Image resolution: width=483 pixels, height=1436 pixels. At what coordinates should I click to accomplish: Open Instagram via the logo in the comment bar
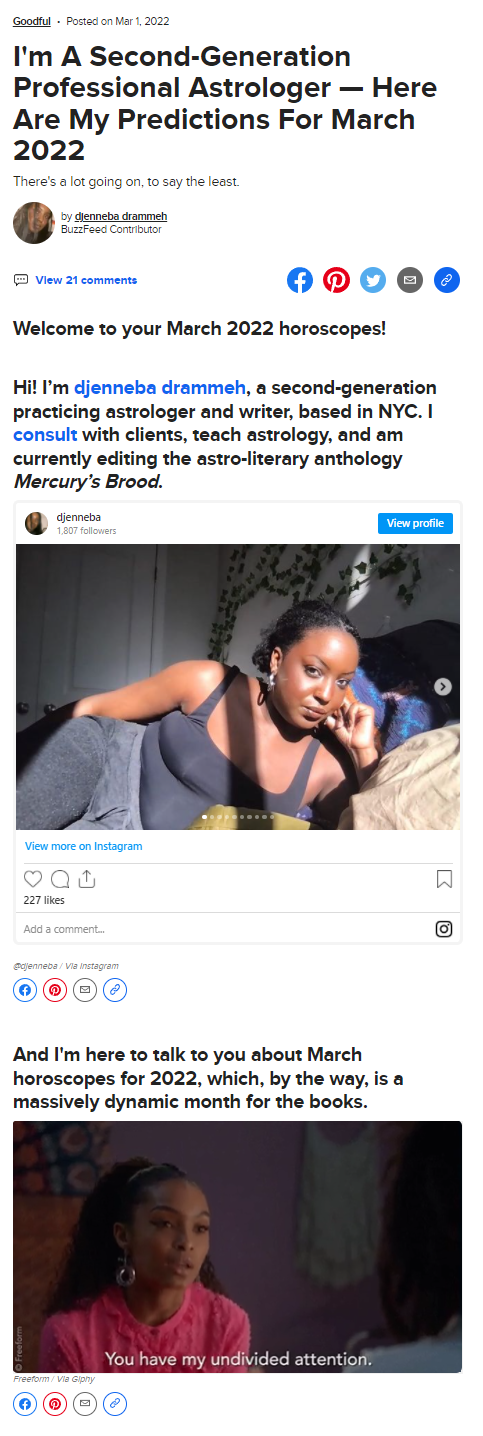point(444,929)
